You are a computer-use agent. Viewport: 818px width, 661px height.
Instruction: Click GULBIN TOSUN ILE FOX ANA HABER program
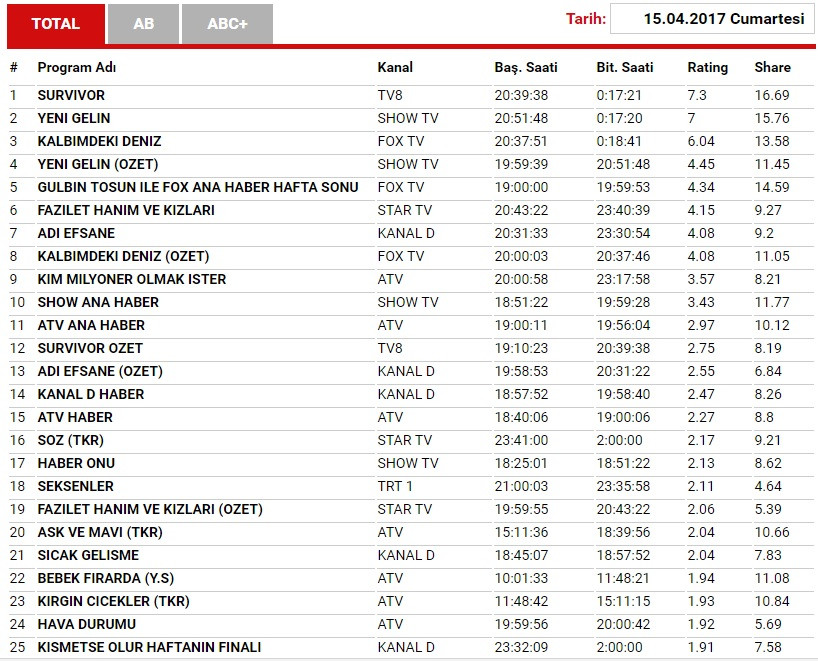(x=198, y=188)
